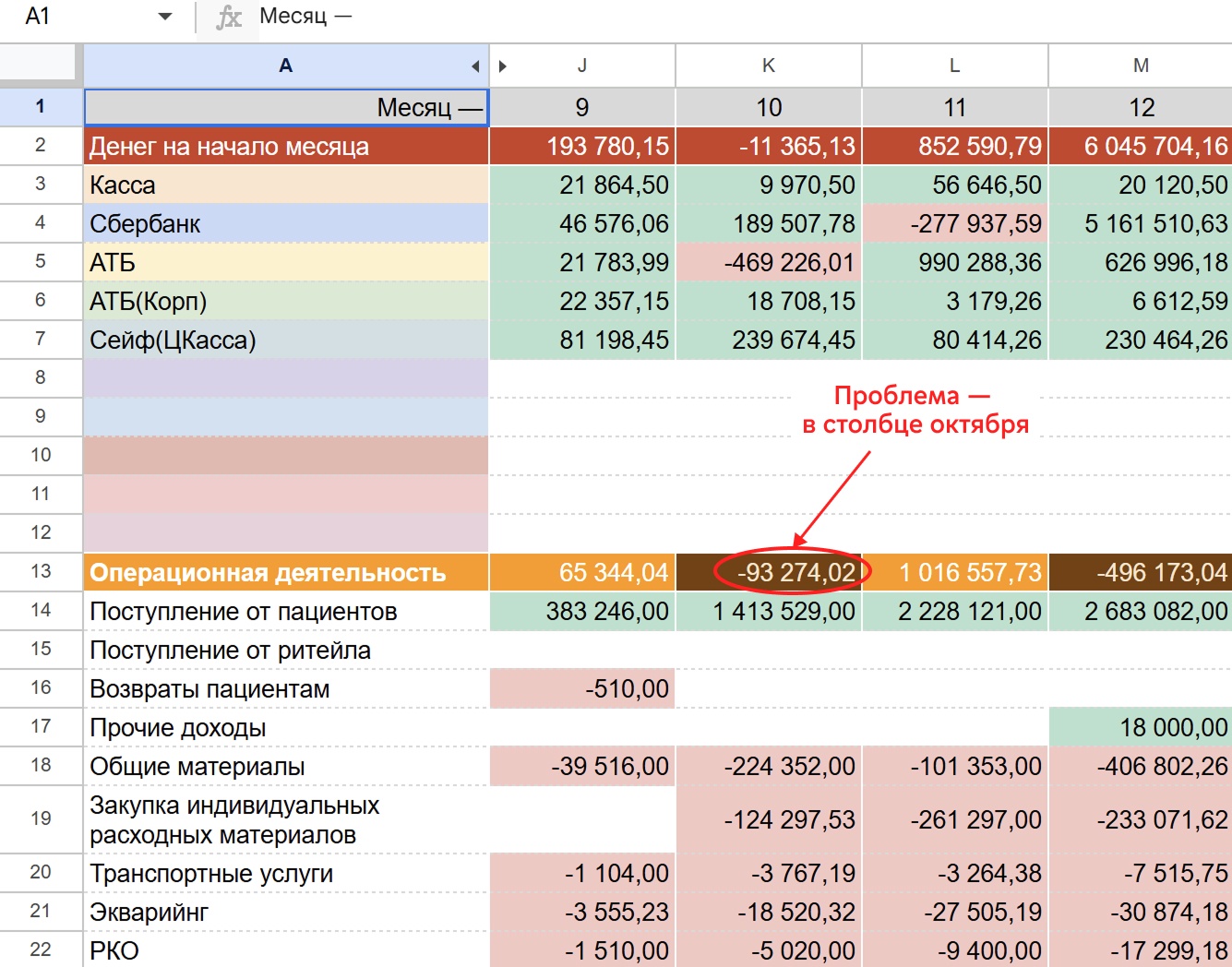Select the cell 'Операционная деятельность'

pos(286,572)
